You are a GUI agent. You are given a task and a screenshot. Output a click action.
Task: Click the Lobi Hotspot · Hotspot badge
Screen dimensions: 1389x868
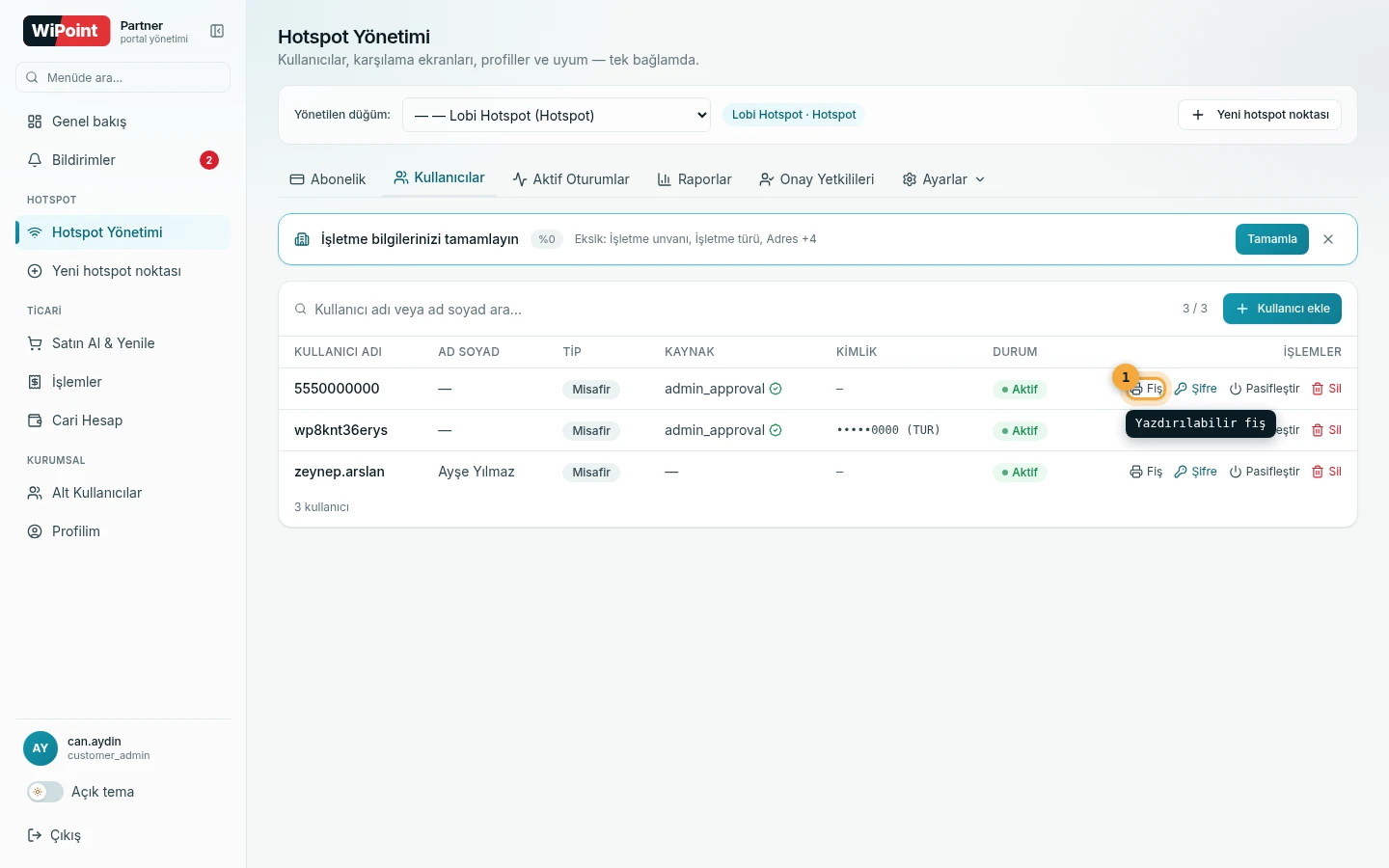point(794,115)
